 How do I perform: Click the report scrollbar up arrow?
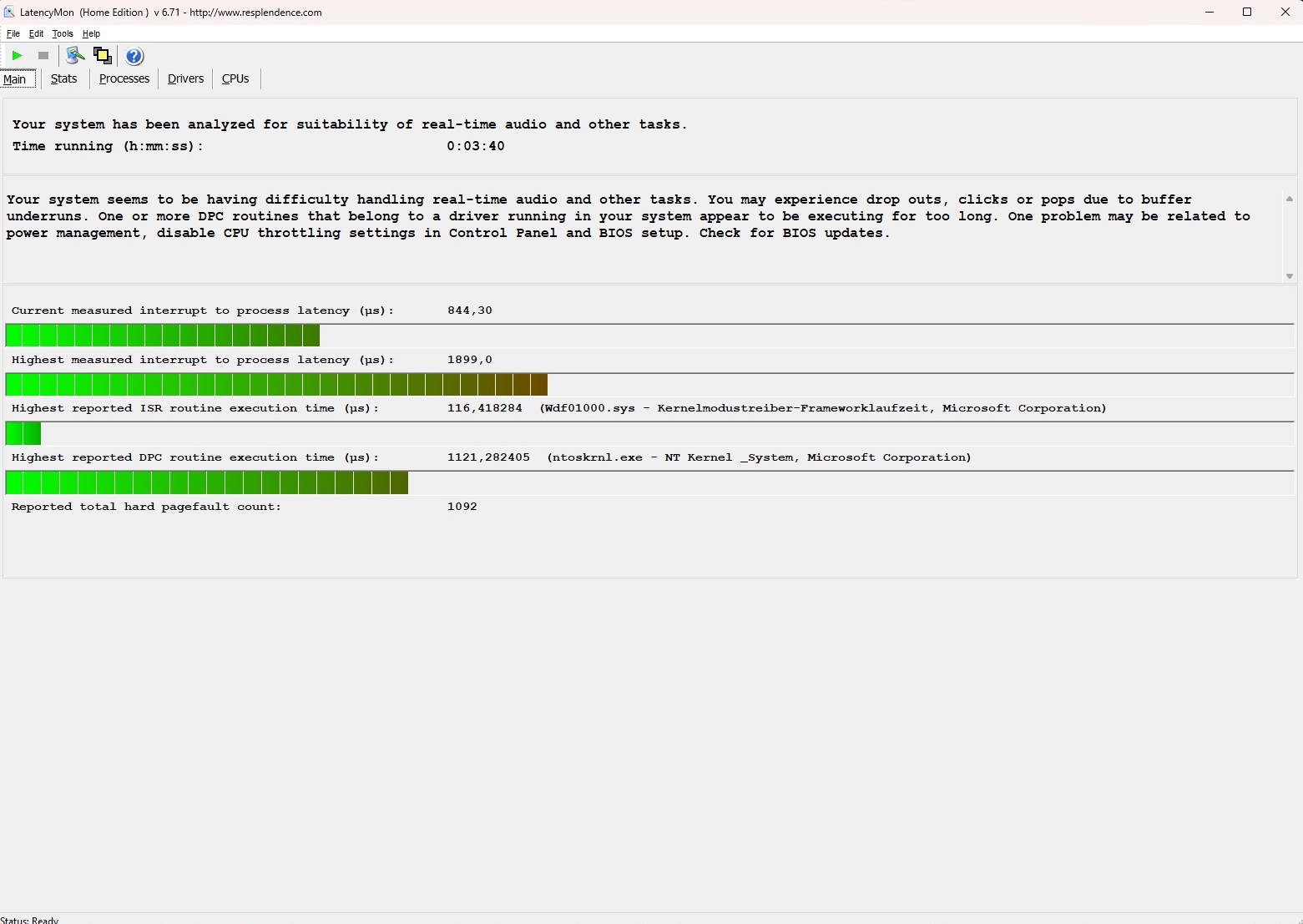coord(1290,199)
